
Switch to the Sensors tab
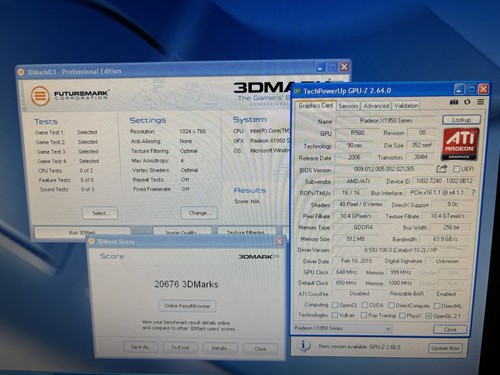pos(348,106)
